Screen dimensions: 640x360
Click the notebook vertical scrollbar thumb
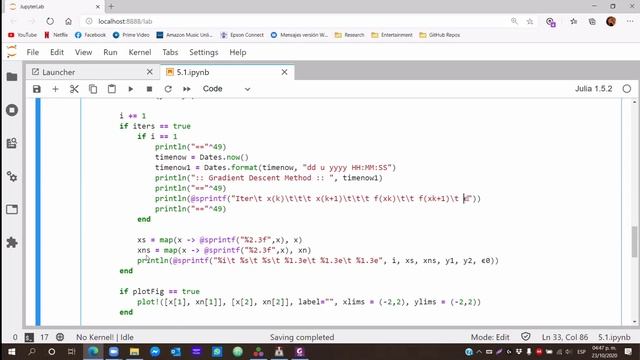click(x=634, y=242)
